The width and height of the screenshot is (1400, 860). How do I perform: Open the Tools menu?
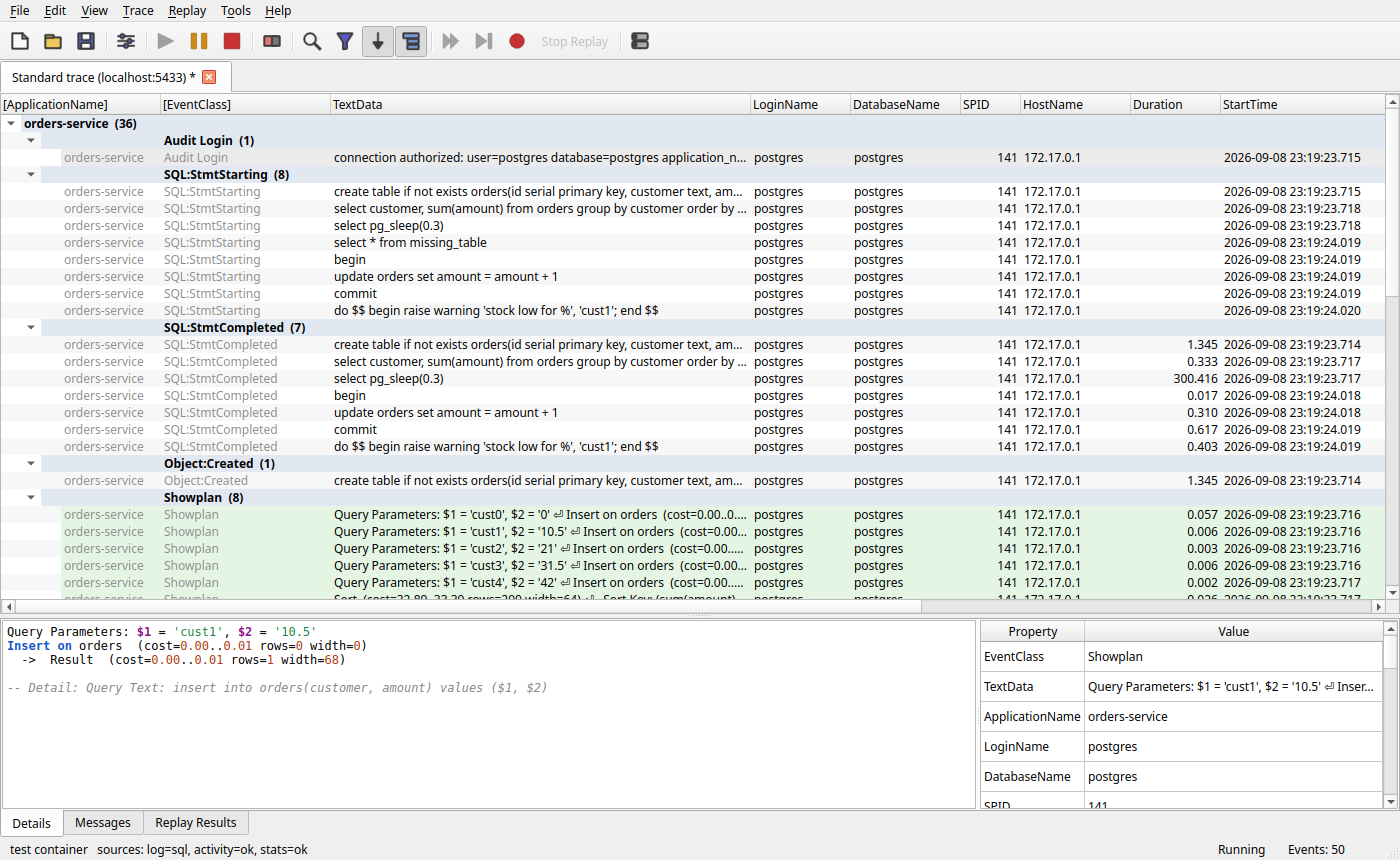click(x=236, y=10)
